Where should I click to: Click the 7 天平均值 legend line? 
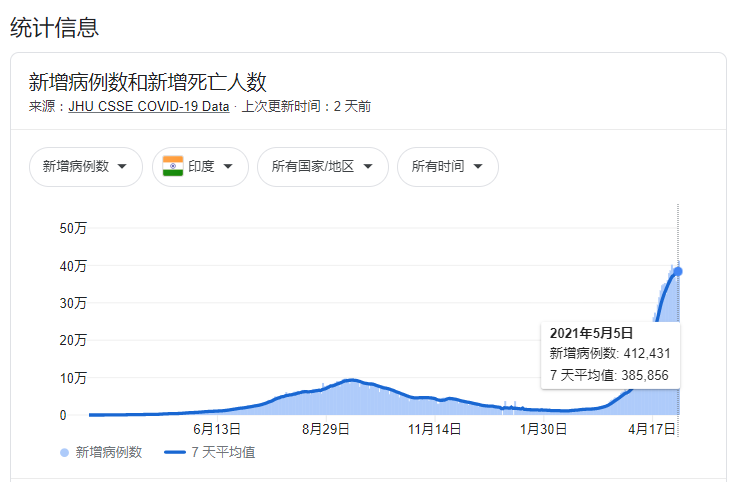pos(175,452)
